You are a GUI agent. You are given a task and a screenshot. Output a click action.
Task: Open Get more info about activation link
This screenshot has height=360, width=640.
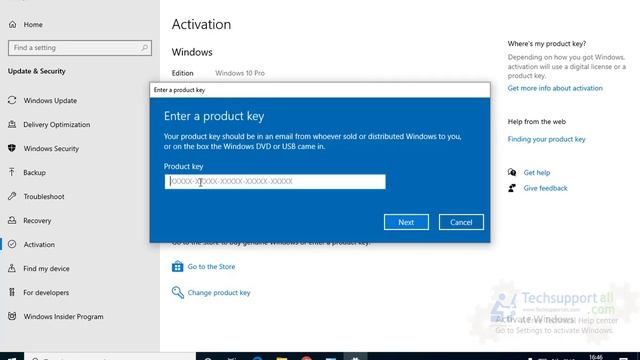[x=555, y=88]
